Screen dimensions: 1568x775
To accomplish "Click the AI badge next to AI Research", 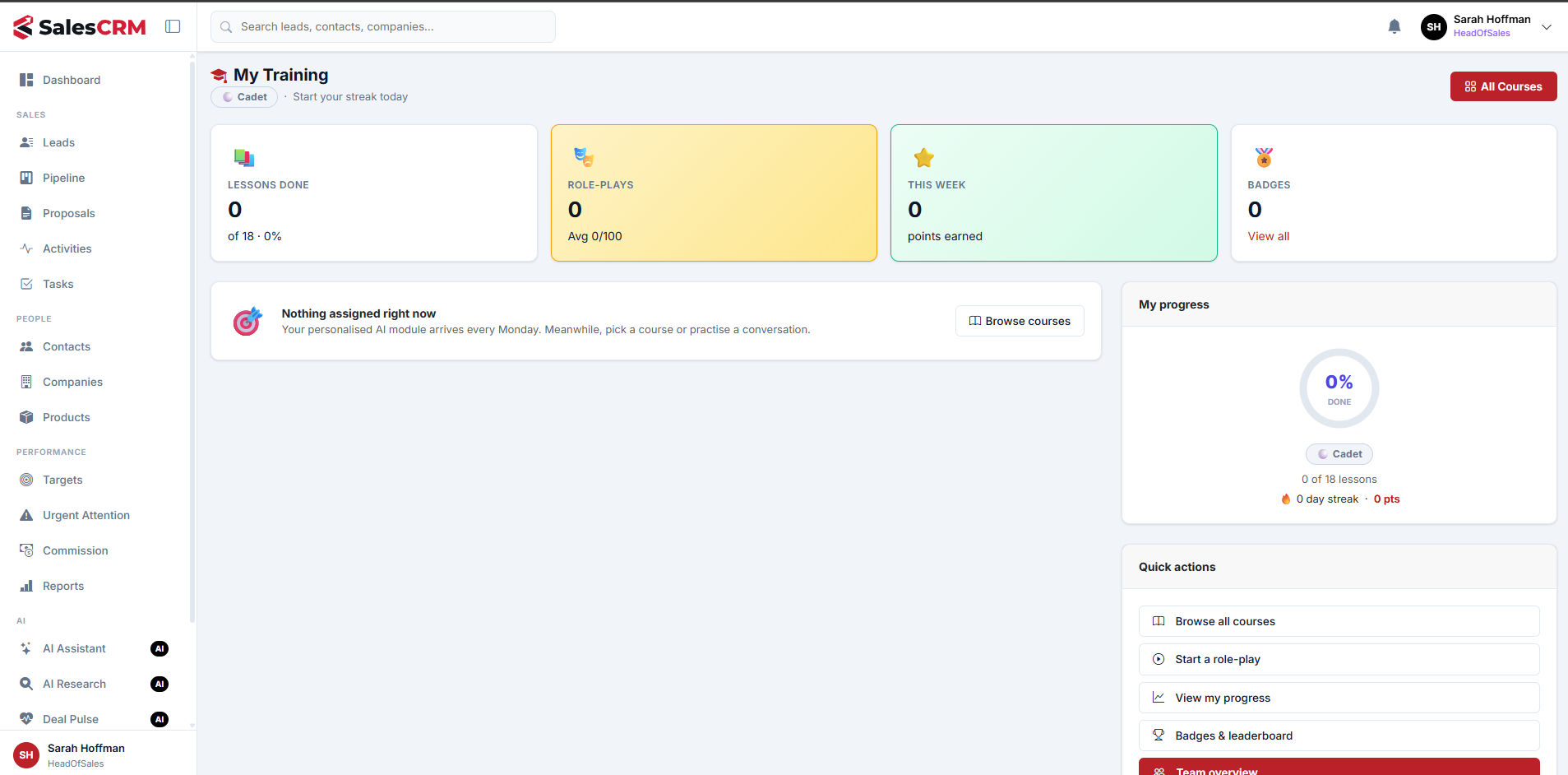I will 160,684.
